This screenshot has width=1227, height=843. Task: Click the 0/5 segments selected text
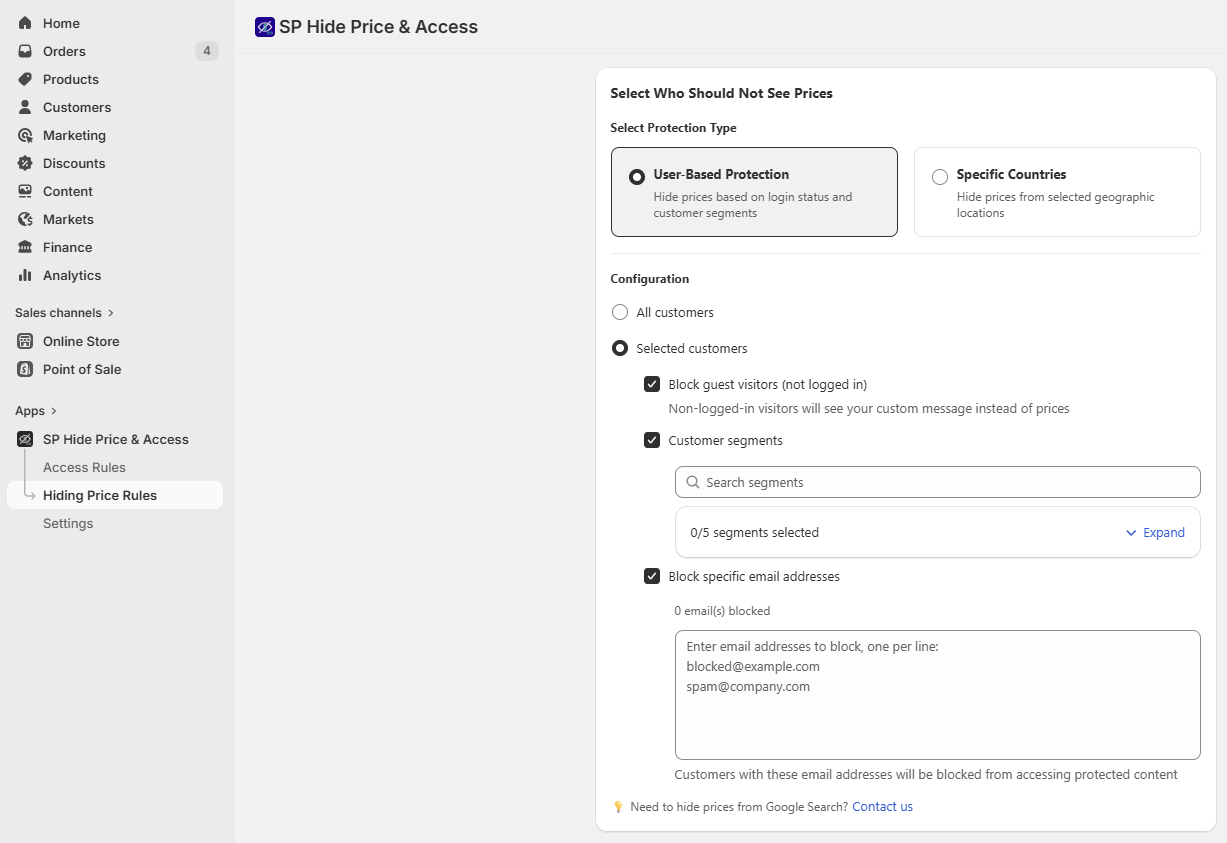(x=755, y=533)
